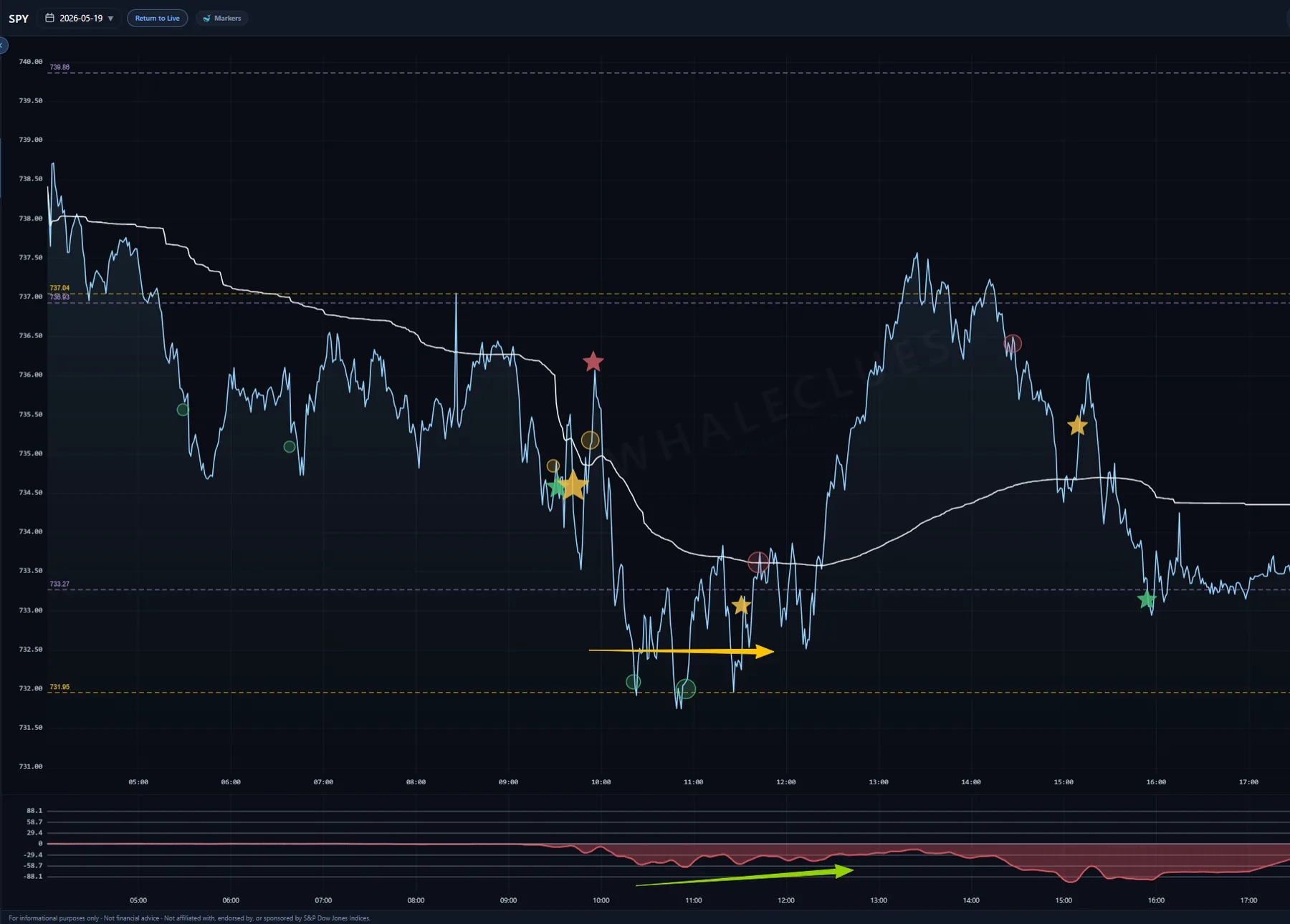This screenshot has width=1290, height=924.
Task: Click the red circle marker near 14:25
Action: pos(1013,344)
